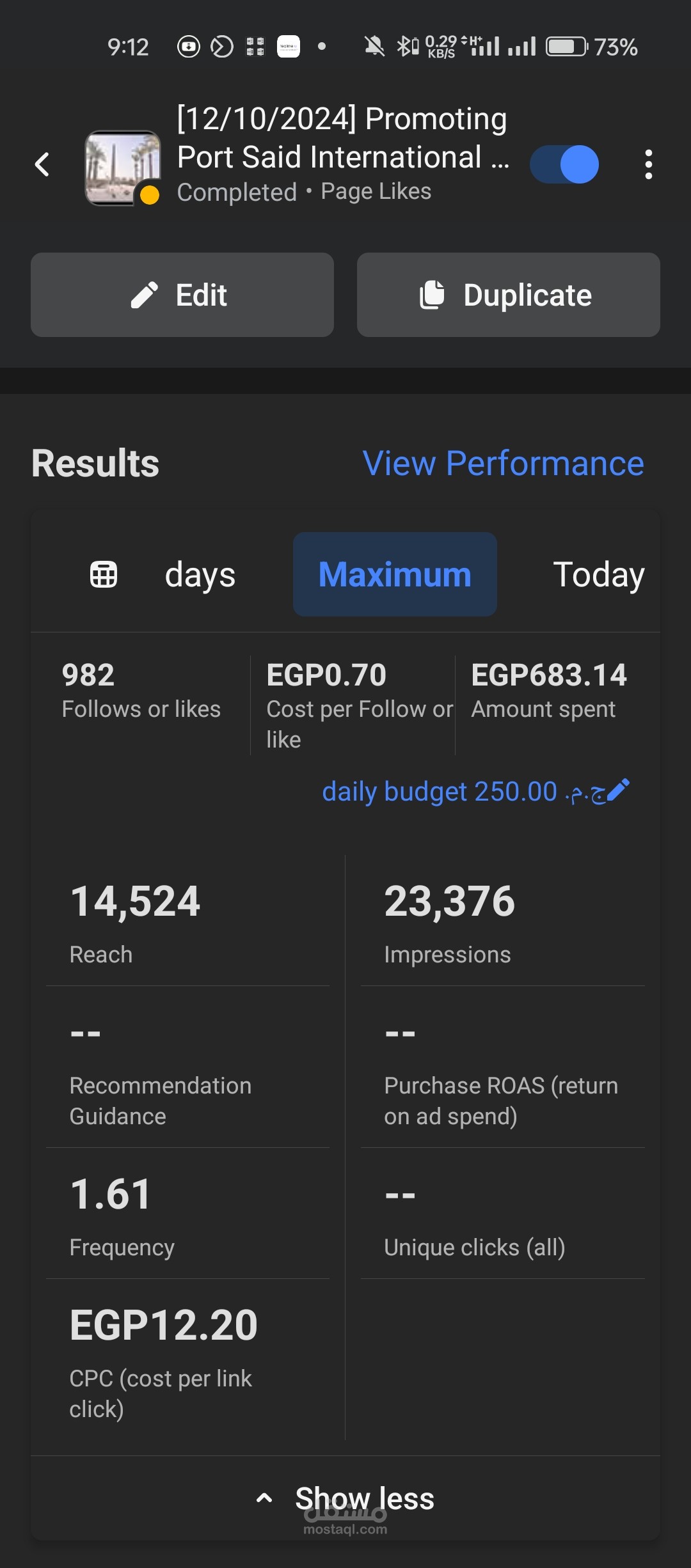Select the Maximum time range tab
The image size is (691, 1568).
395,574
